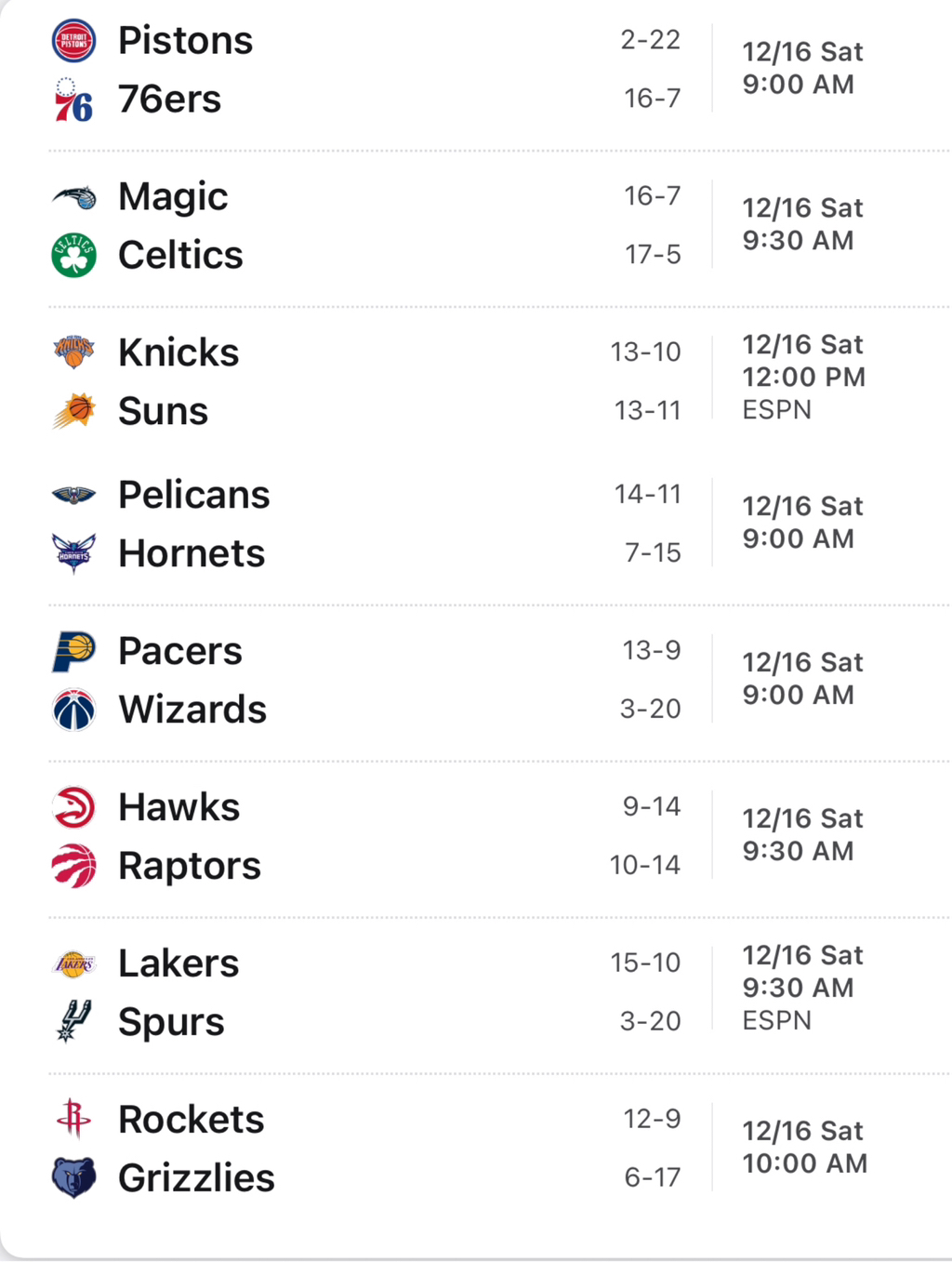Select the Raptors team logo
The width and height of the screenshot is (952, 1262).
coord(73,866)
